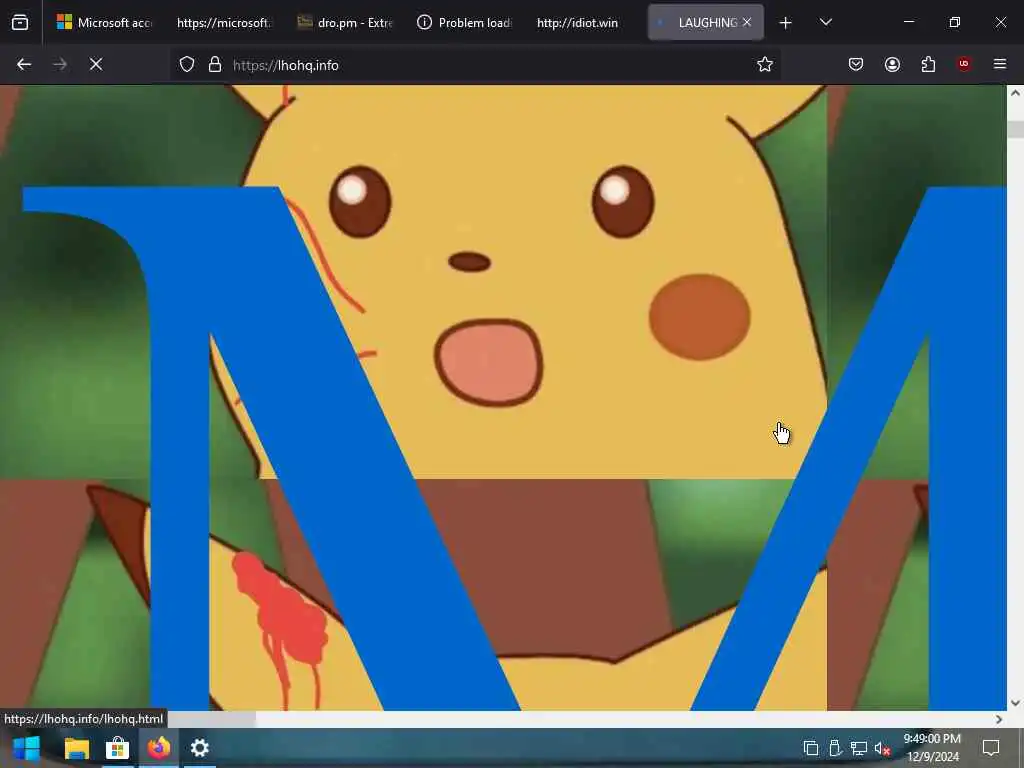
Task: Bookmark this page with the star
Action: [765, 64]
